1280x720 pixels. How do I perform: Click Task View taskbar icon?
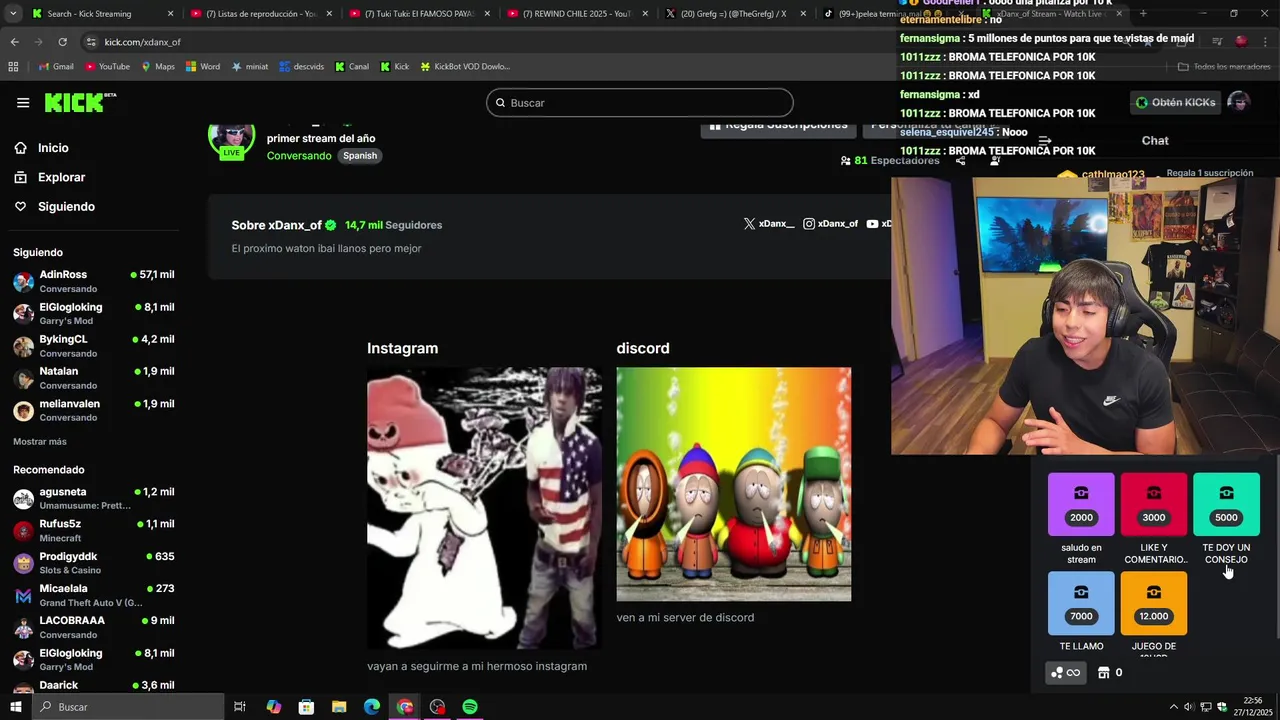[240, 707]
